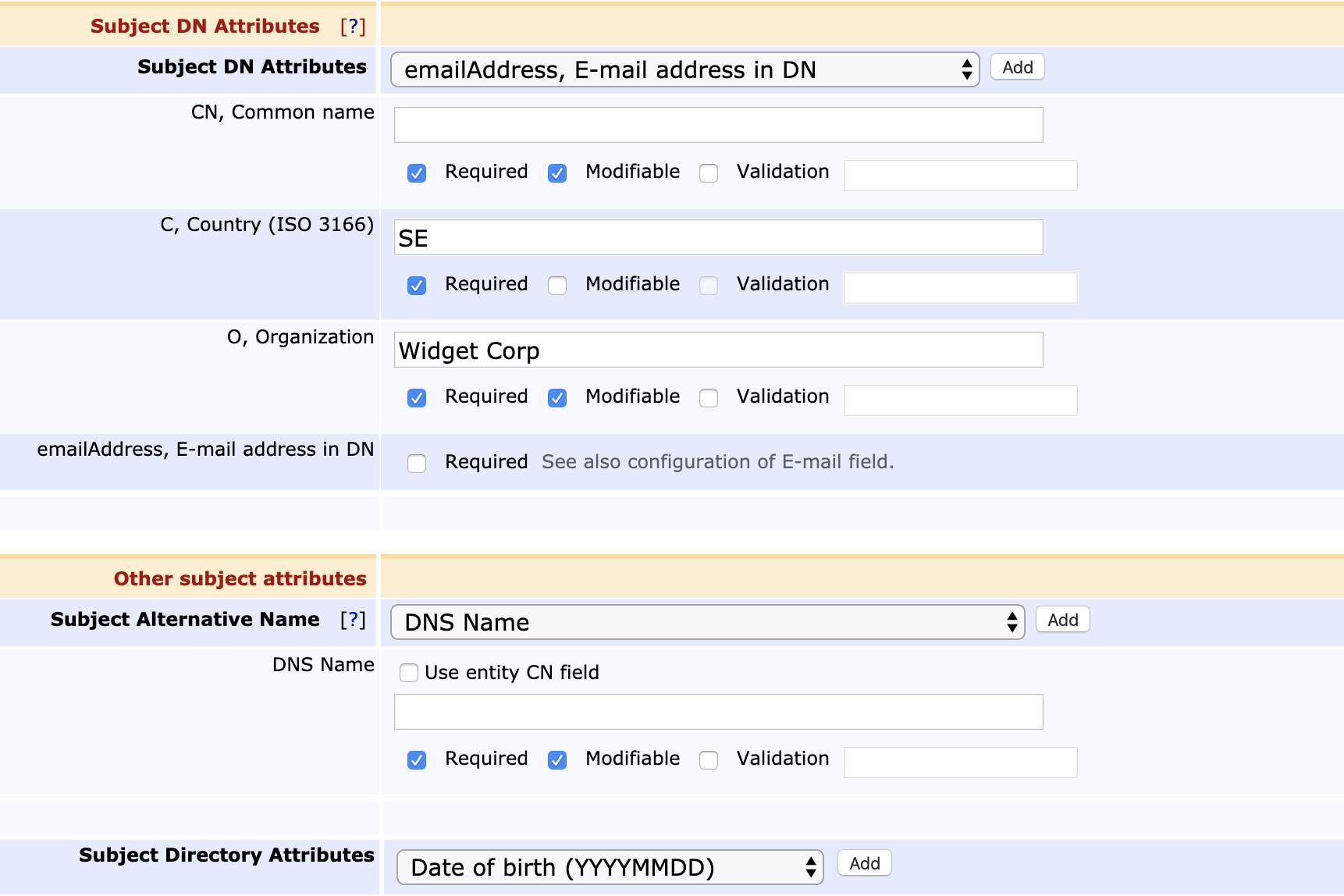Expand the Subject Alternative Name dropdown
Image resolution: width=1344 pixels, height=896 pixels.
pos(707,623)
